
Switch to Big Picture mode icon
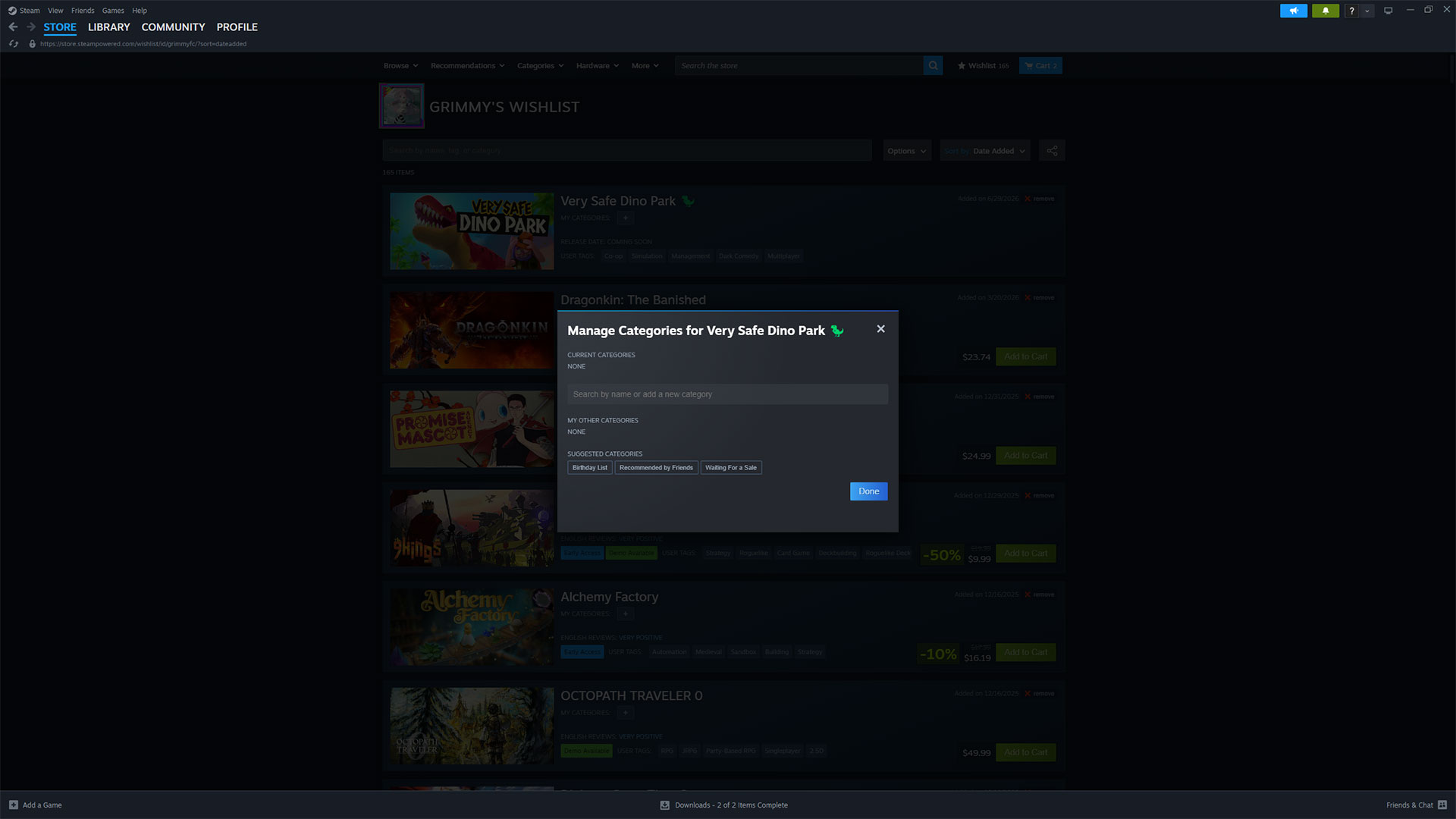[1389, 11]
